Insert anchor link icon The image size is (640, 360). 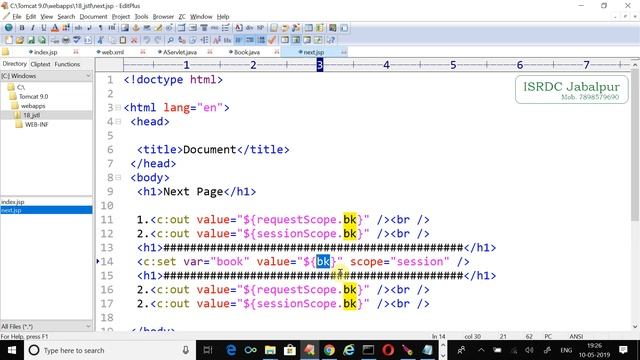coord(136,28)
